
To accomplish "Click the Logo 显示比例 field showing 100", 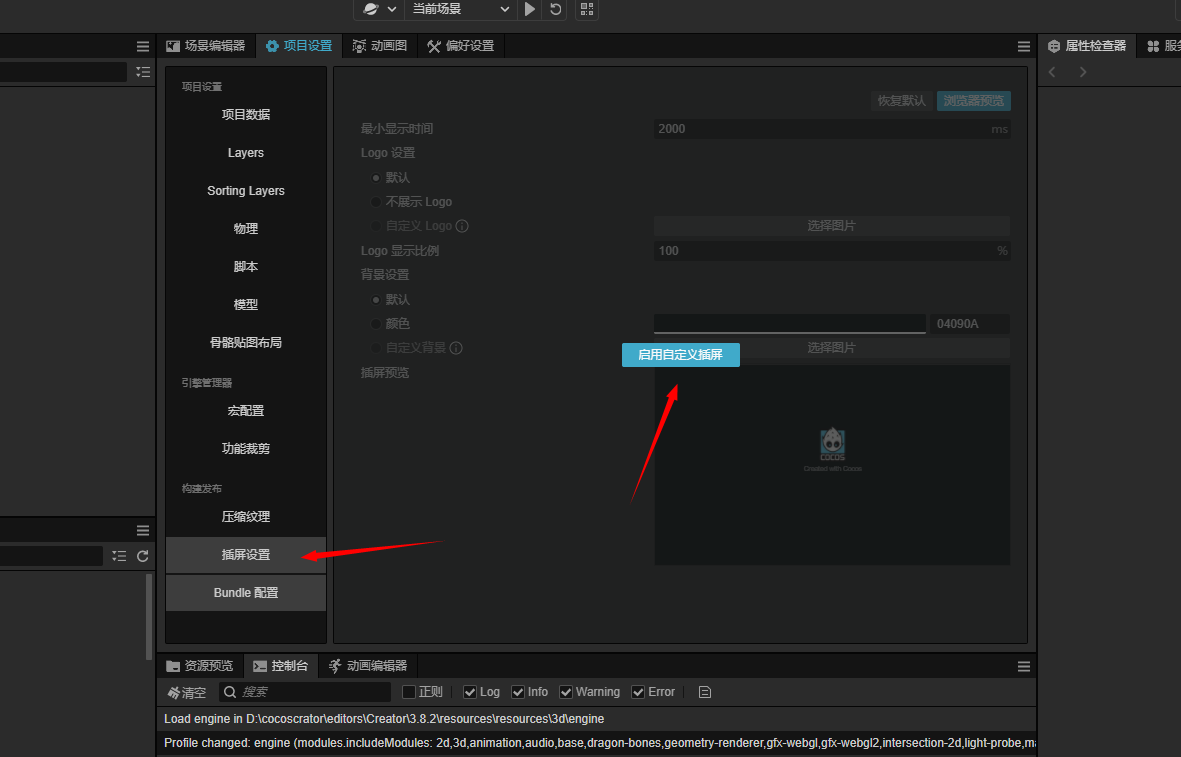I will point(832,251).
